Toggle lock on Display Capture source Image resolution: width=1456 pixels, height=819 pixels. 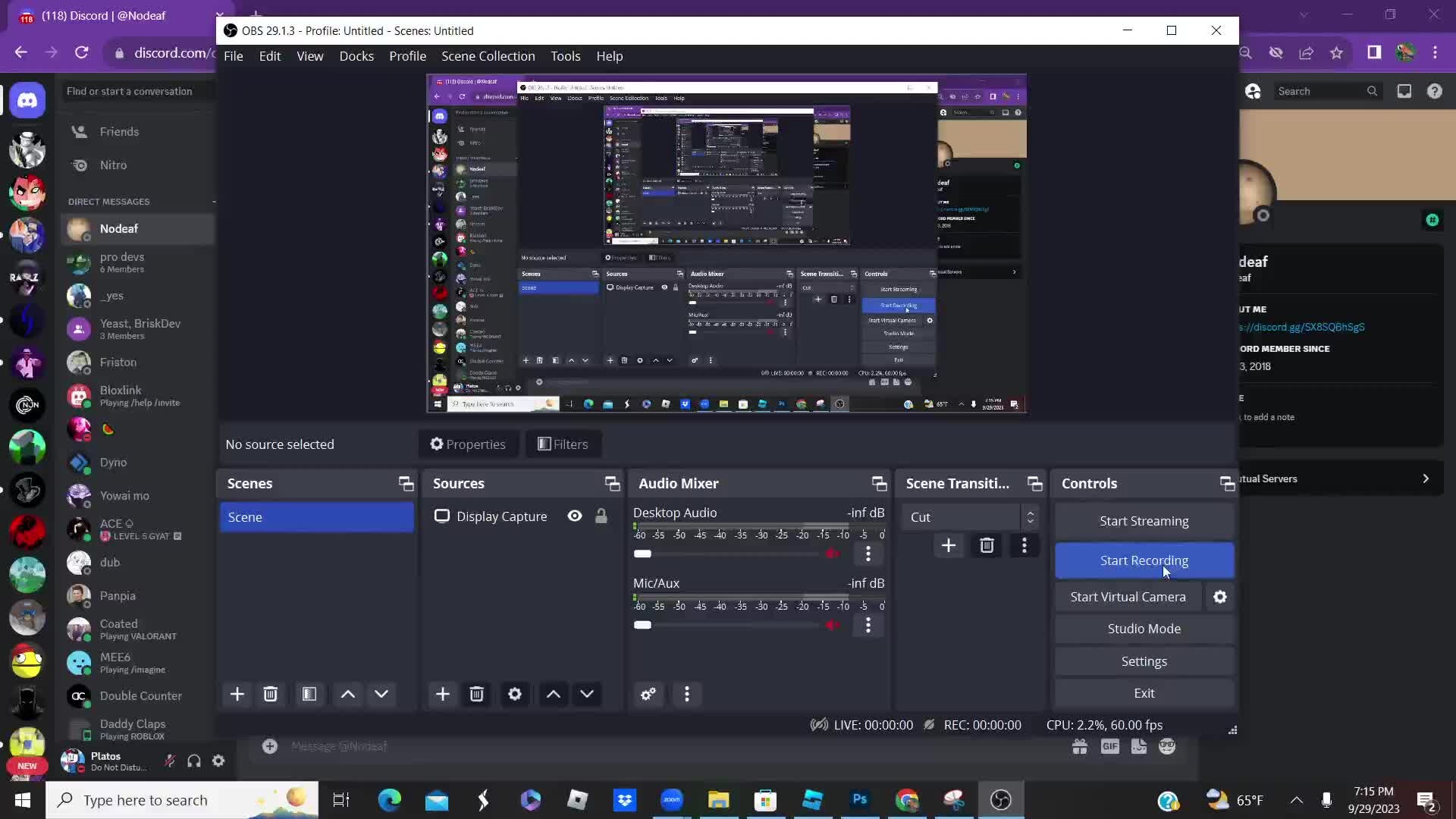(601, 516)
